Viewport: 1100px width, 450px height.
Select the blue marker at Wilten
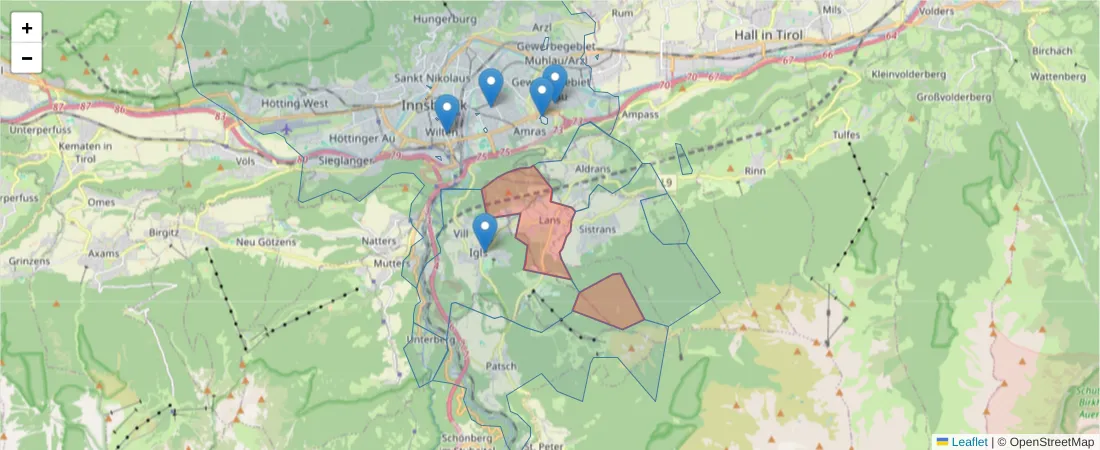447,113
